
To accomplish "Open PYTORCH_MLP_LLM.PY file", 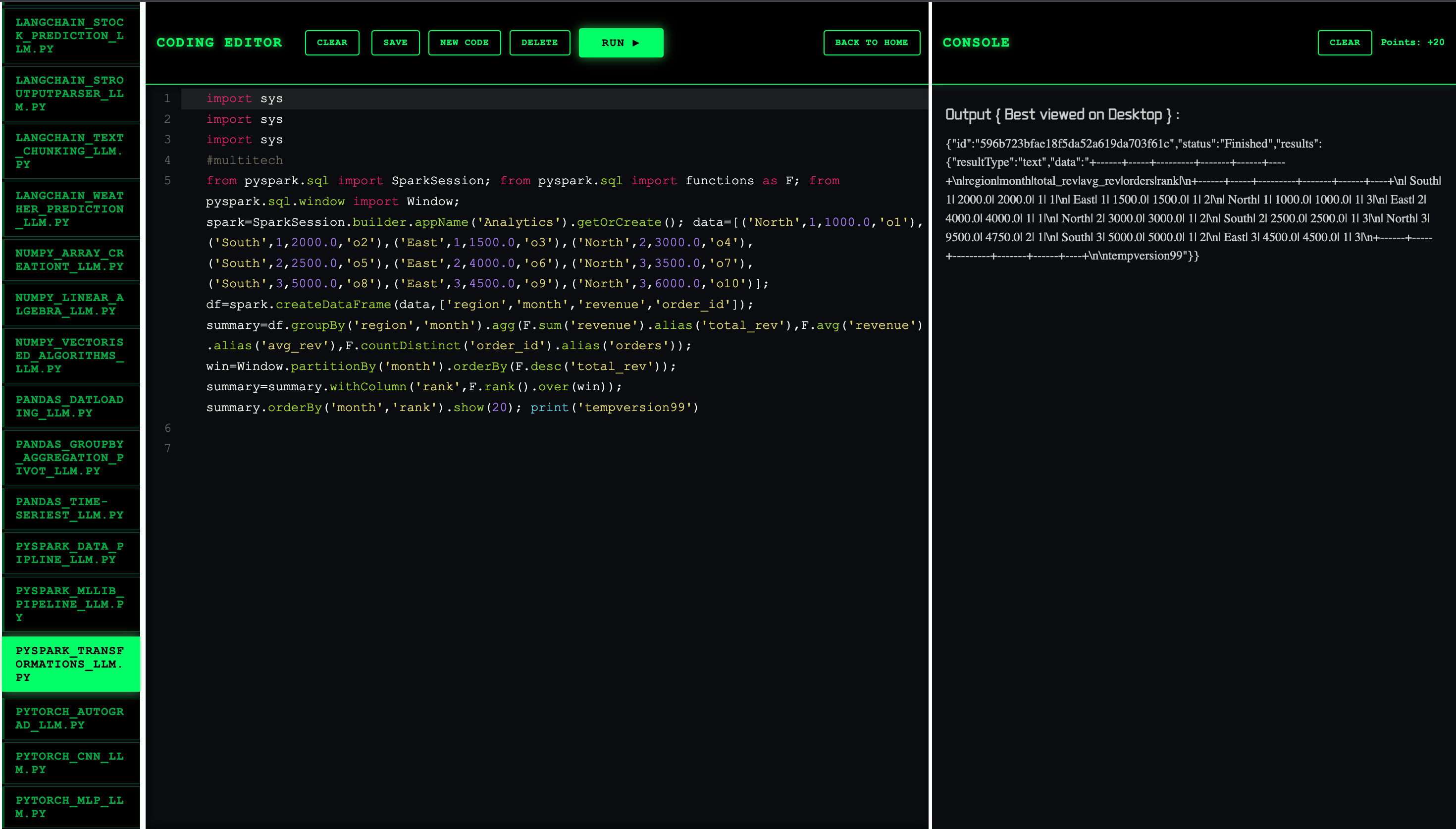I will 71,807.
